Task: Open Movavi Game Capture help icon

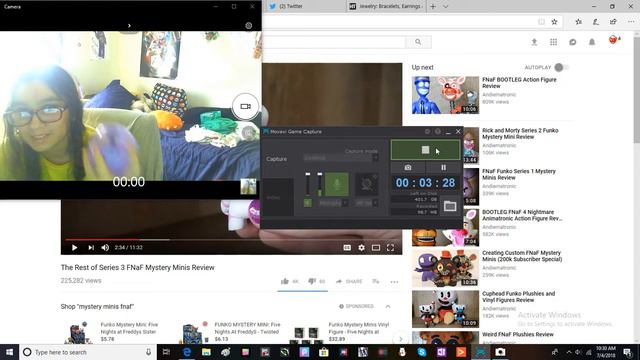Action: click(438, 131)
